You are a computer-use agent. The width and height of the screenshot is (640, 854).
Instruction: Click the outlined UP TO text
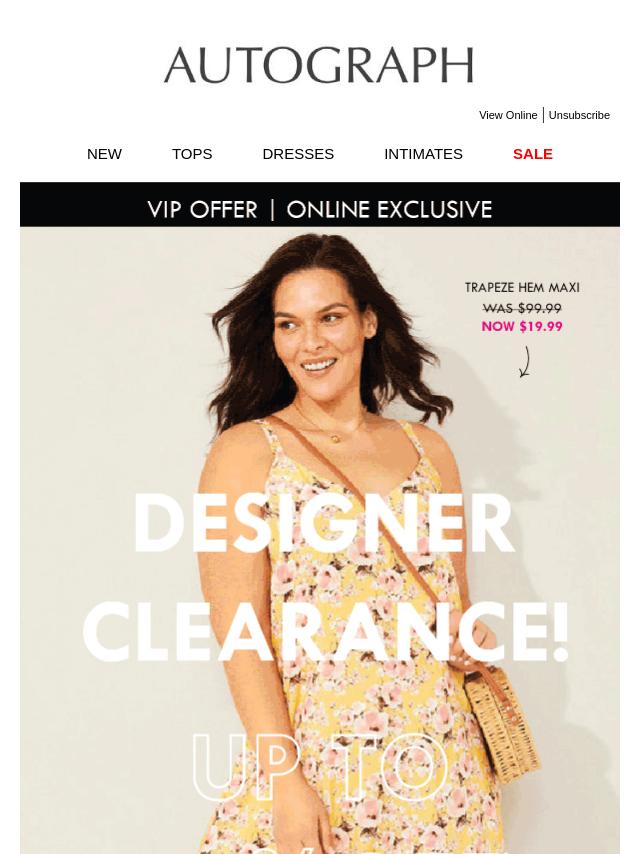click(x=320, y=767)
